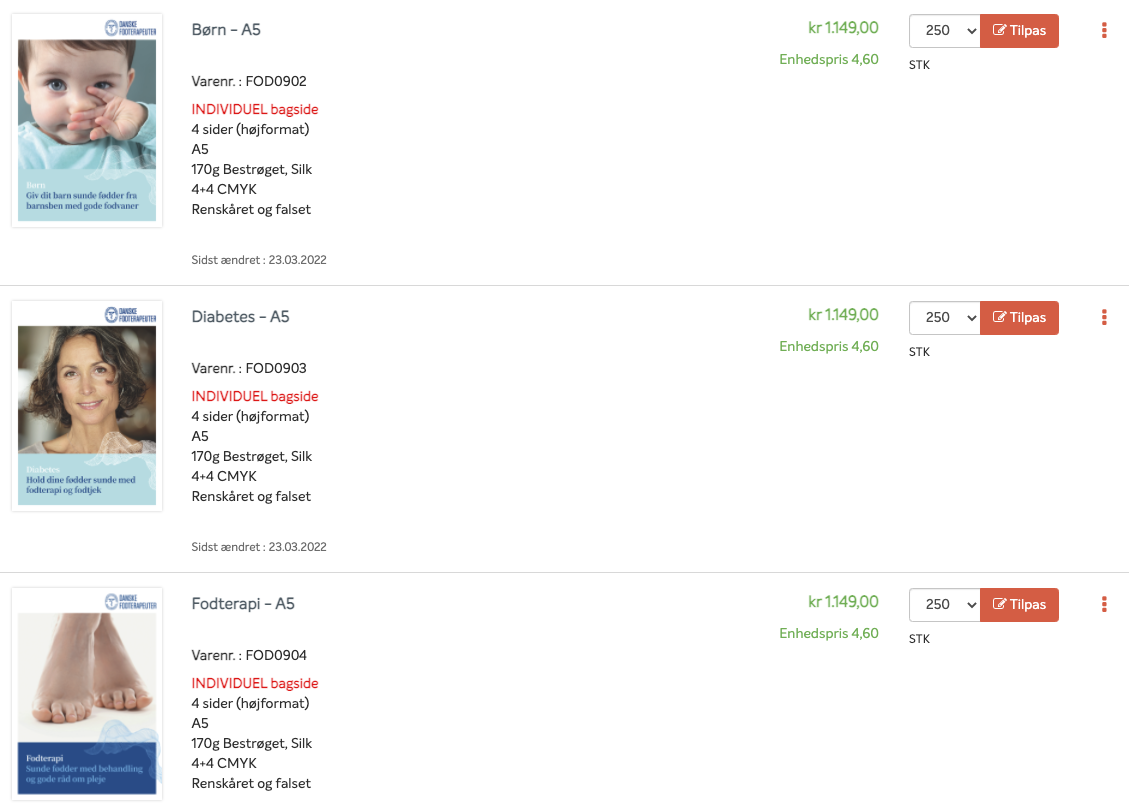This screenshot has height=811, width=1129.
Task: Open the three-dot menu for Diabetes – A5
Action: 1104,318
